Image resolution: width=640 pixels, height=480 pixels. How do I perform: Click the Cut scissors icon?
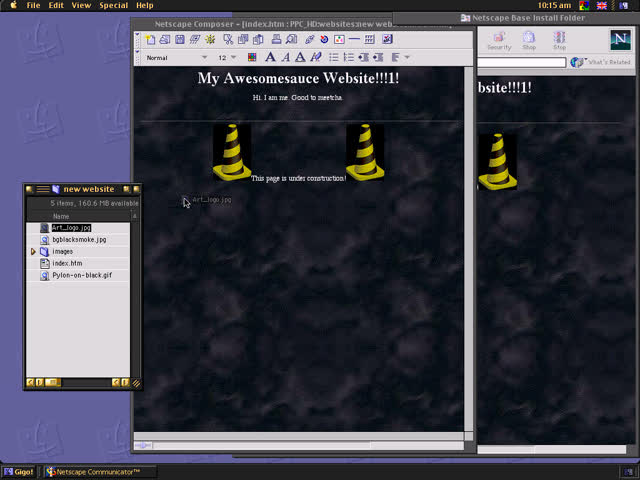tap(228, 39)
